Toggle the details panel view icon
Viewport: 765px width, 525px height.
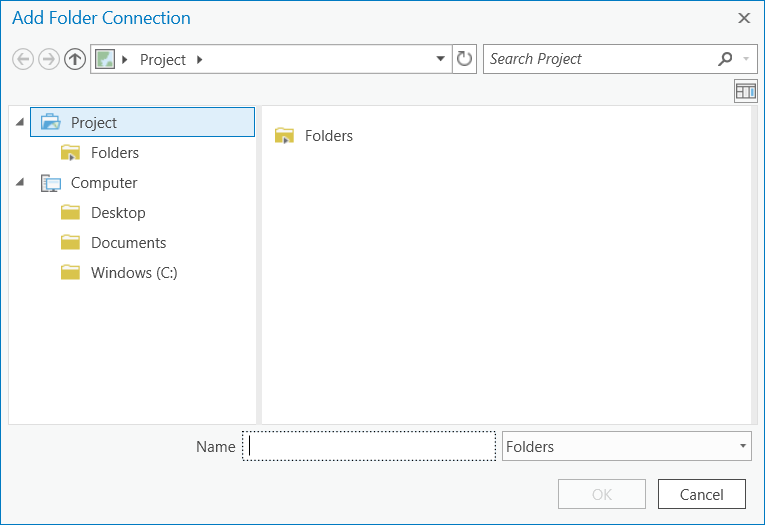click(745, 91)
